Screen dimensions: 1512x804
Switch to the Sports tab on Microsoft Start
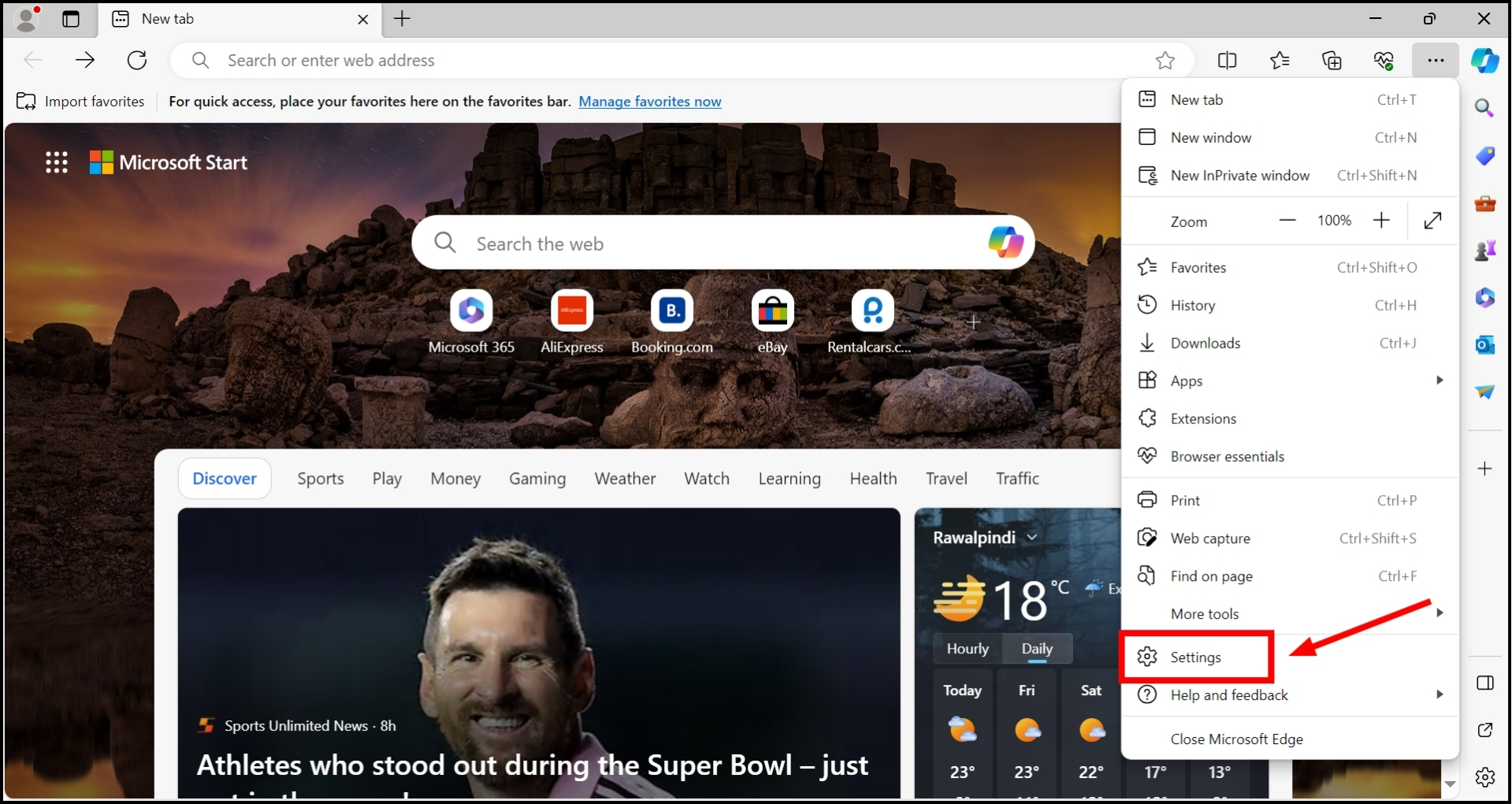click(x=320, y=478)
